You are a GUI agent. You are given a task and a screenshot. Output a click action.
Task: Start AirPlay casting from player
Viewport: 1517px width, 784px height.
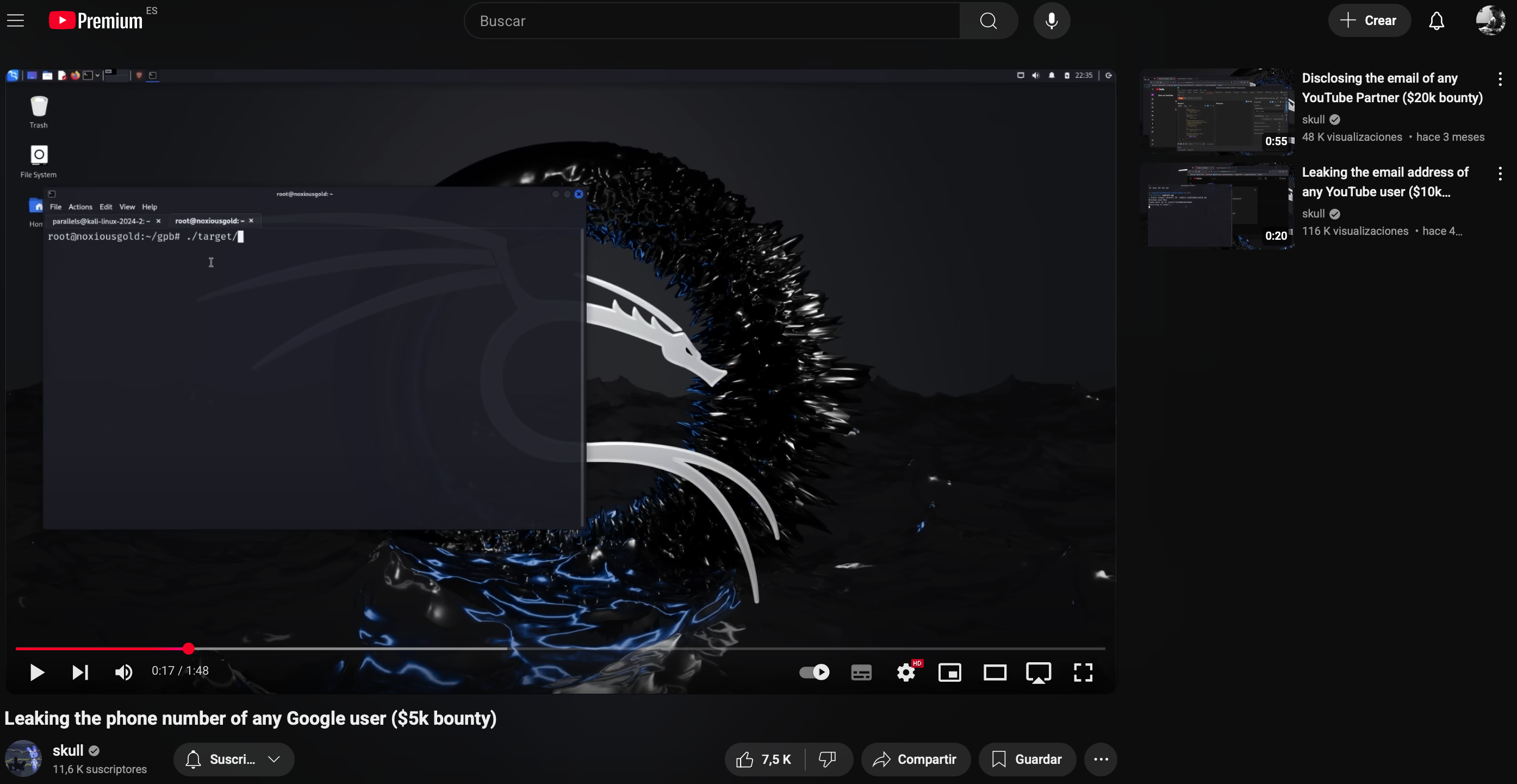tap(1038, 672)
